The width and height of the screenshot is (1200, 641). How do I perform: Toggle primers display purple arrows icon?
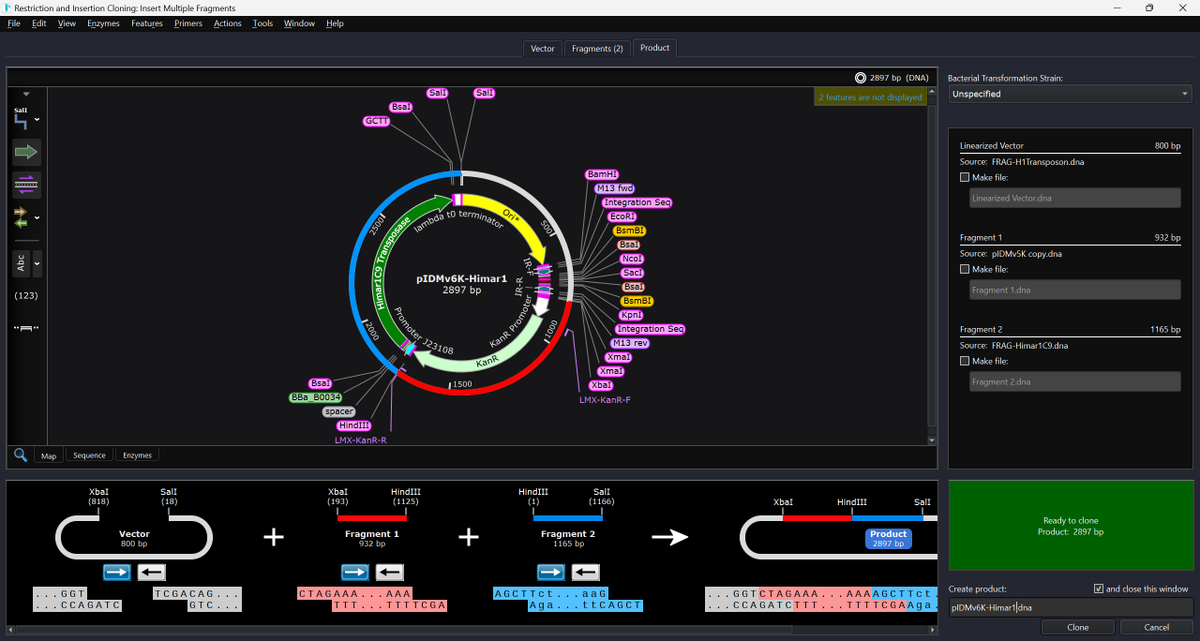[25, 184]
